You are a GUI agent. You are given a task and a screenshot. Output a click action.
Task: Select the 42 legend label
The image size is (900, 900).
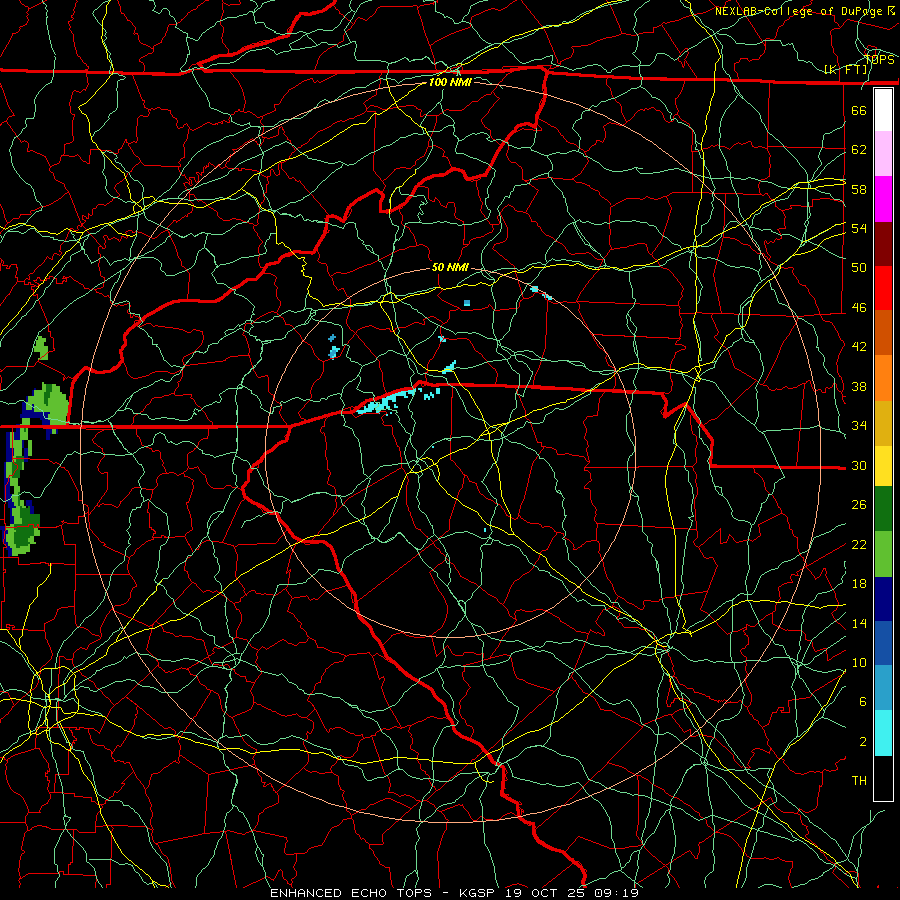tap(859, 347)
